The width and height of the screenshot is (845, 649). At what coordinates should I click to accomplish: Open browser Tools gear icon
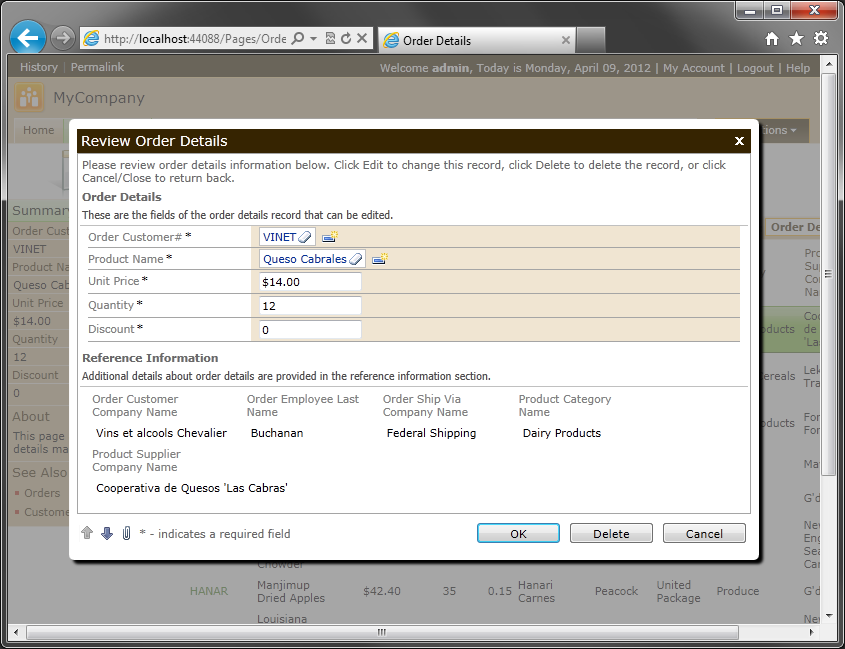821,39
